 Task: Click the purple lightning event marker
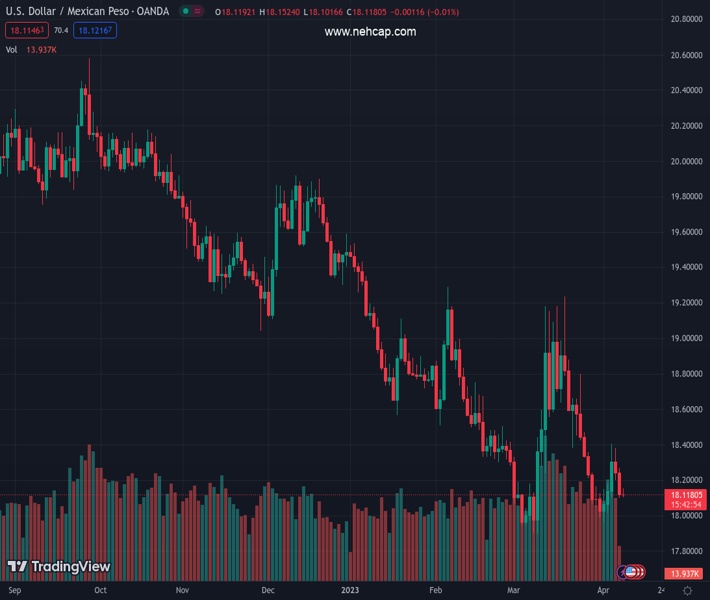(x=622, y=572)
